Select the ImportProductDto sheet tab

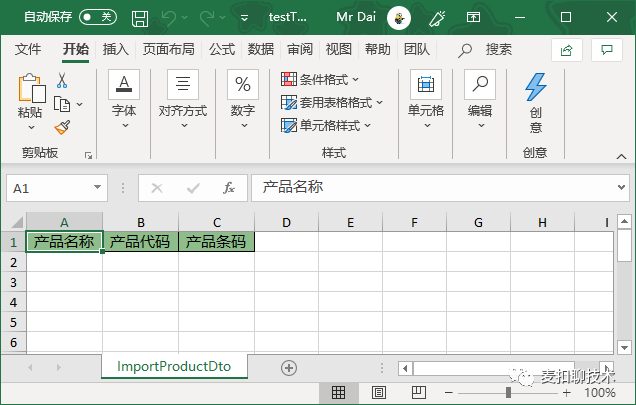pyautogui.click(x=174, y=366)
